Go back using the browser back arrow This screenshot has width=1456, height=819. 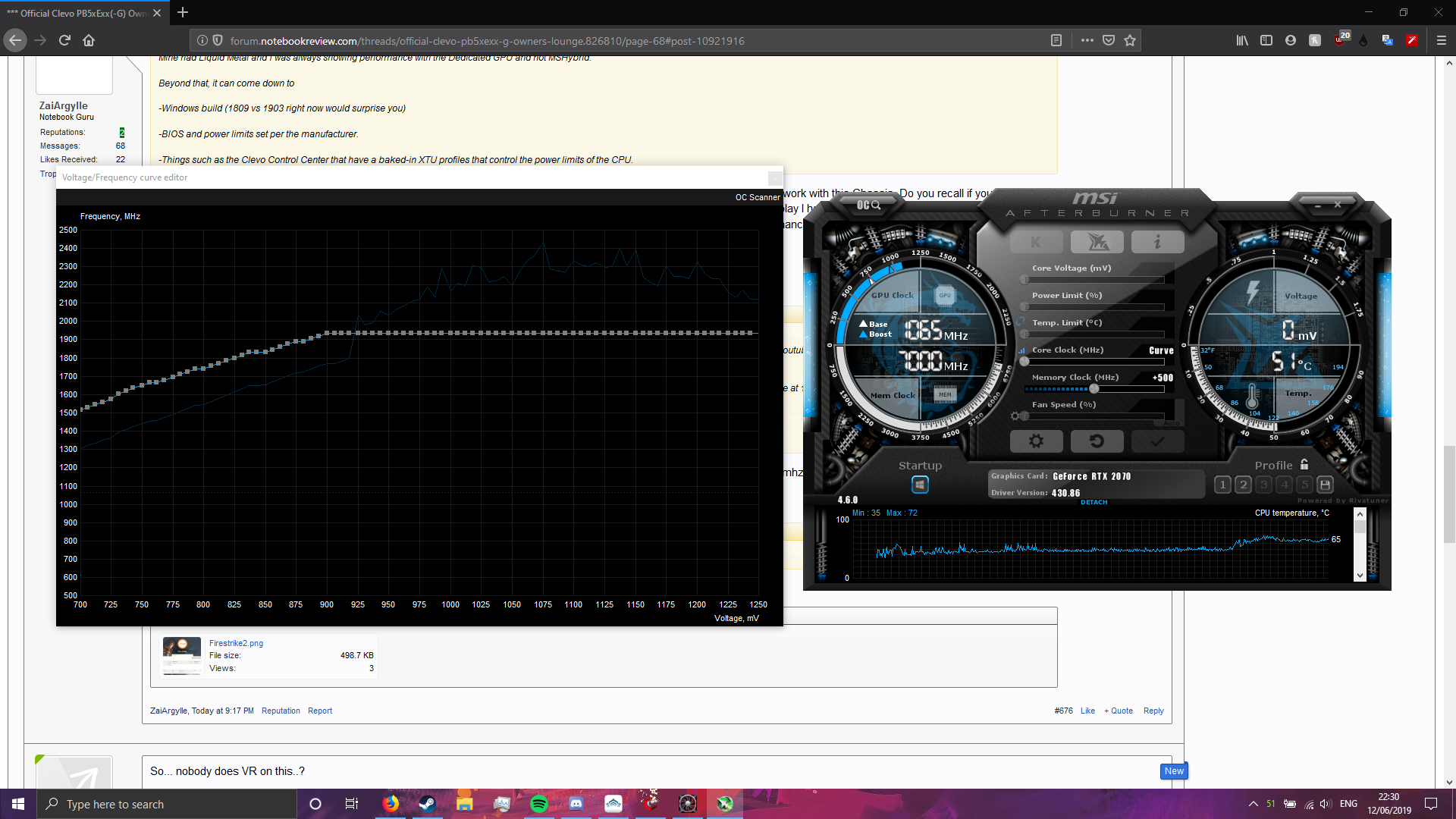(x=15, y=40)
